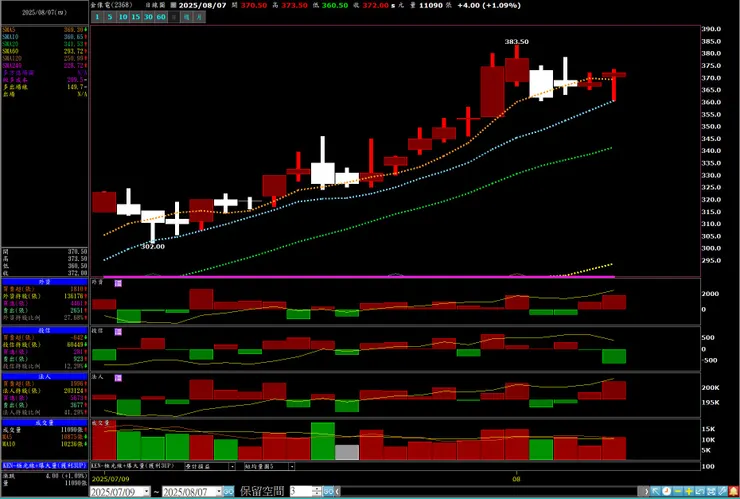Click the 08 month axis marker
740x499 pixels.
click(516, 479)
